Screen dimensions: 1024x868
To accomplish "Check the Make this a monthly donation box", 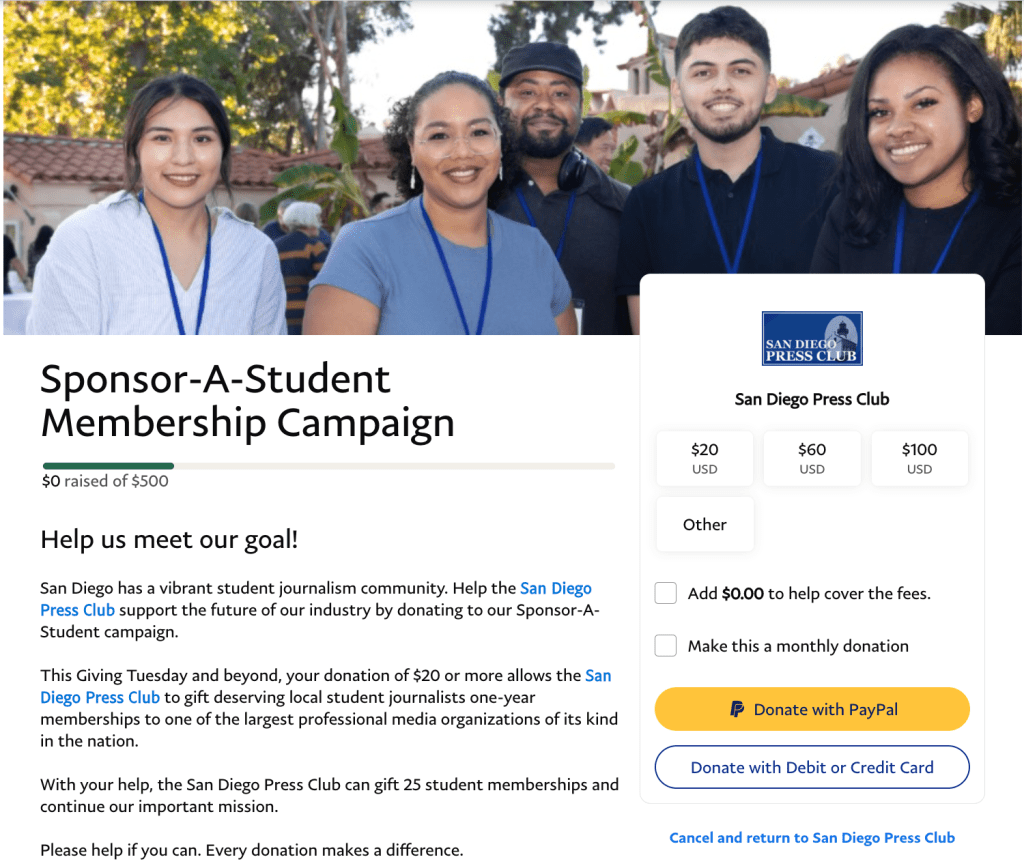I will click(x=666, y=646).
